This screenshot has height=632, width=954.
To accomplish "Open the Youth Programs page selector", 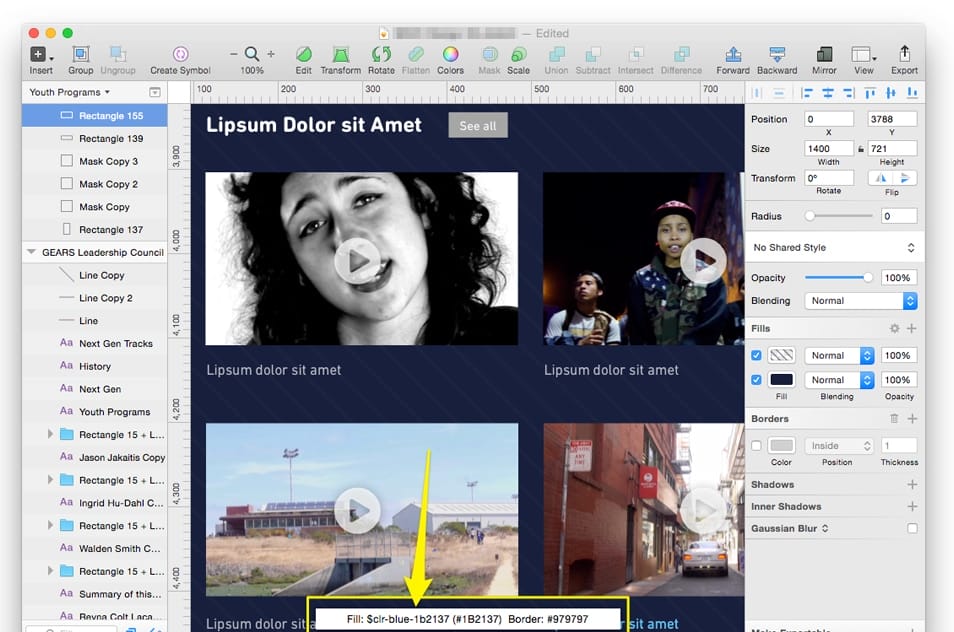I will [x=70, y=92].
